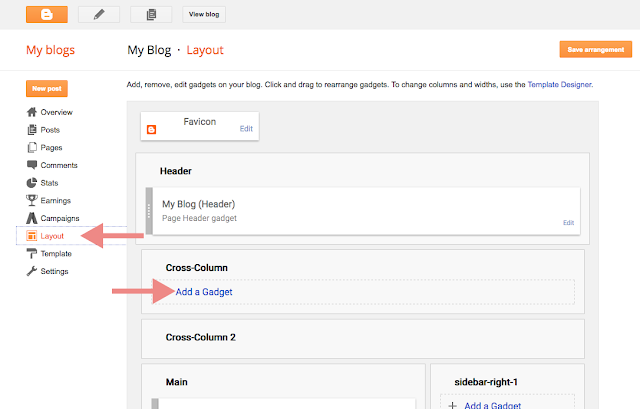Screen dimensions: 640x409
Task: Click the Settings wrench icon
Action: coord(32,271)
